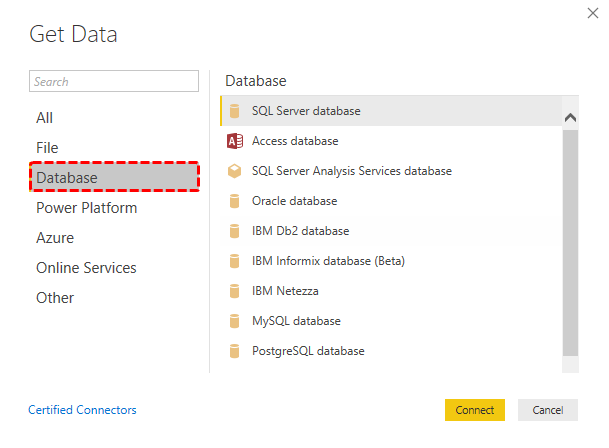This screenshot has width=609, height=448.
Task: Select 'MySQL database' text
Action: [296, 321]
